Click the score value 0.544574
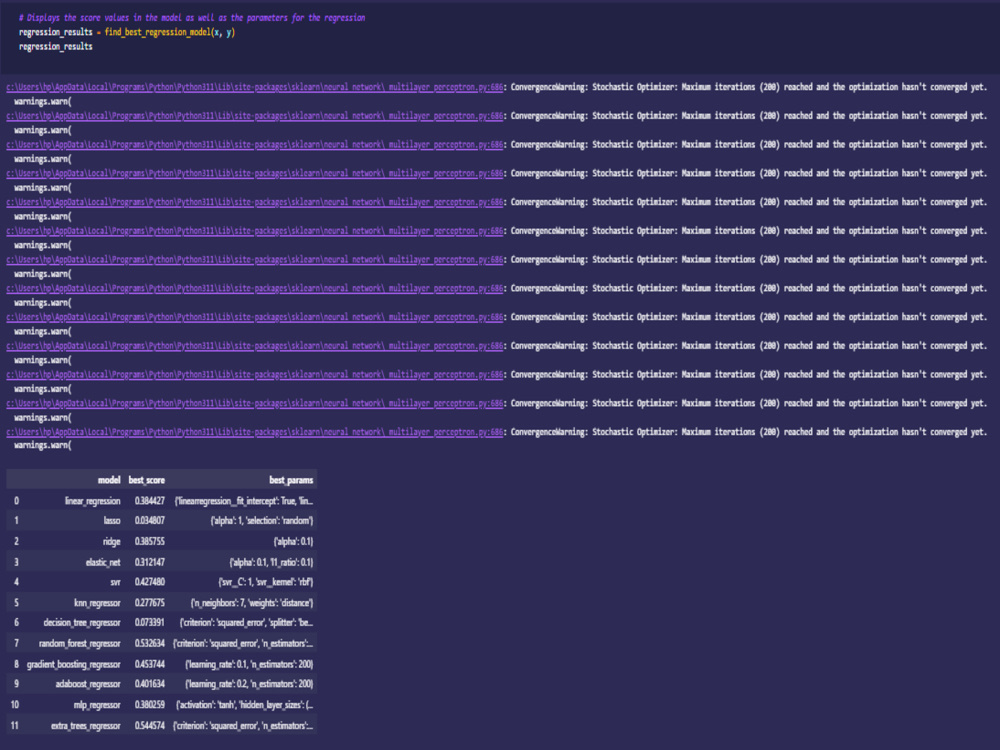The height and width of the screenshot is (750, 1000). coord(150,726)
